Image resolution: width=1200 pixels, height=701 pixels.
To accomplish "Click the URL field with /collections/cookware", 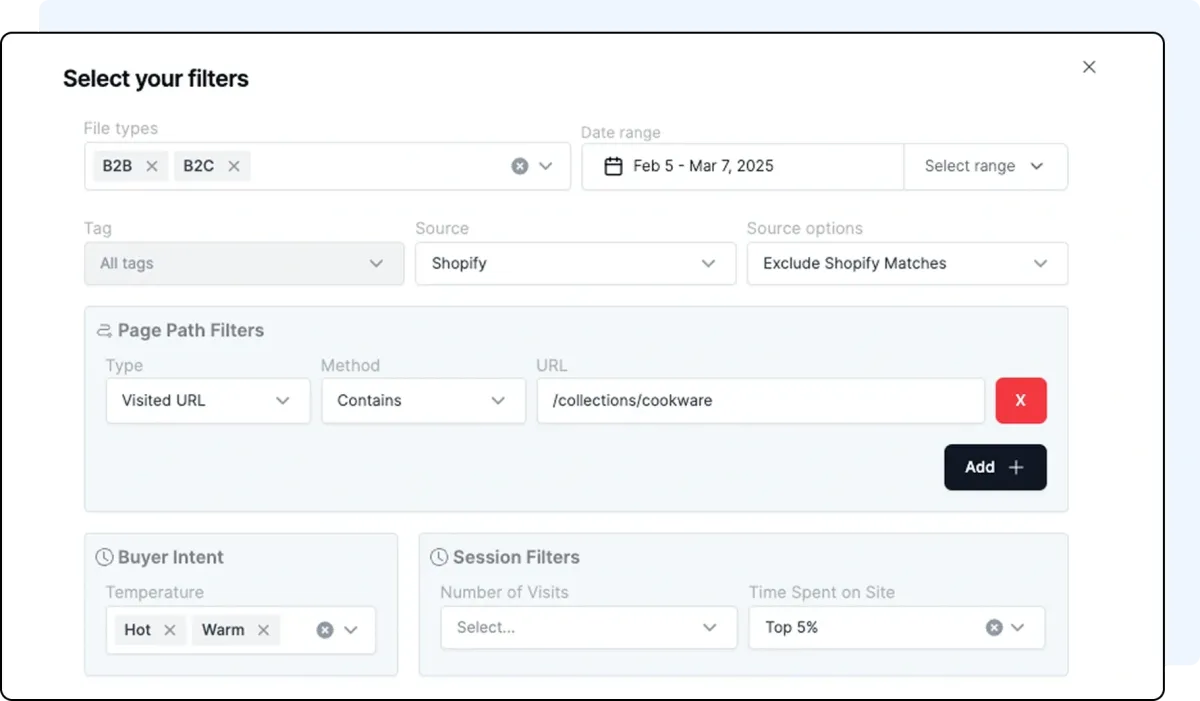I will point(760,400).
